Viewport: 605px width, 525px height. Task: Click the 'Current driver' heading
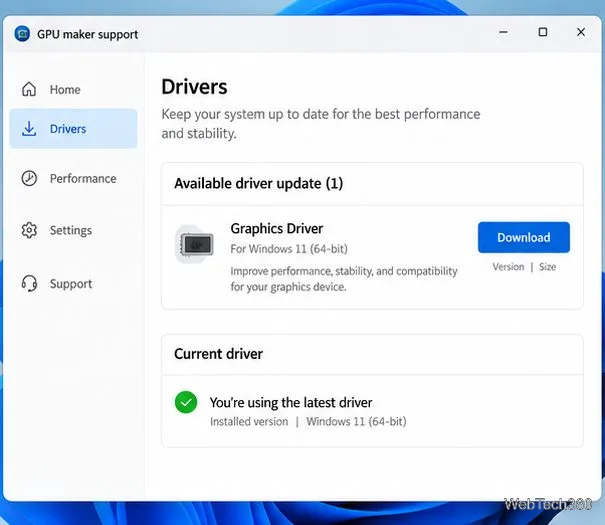coord(218,354)
